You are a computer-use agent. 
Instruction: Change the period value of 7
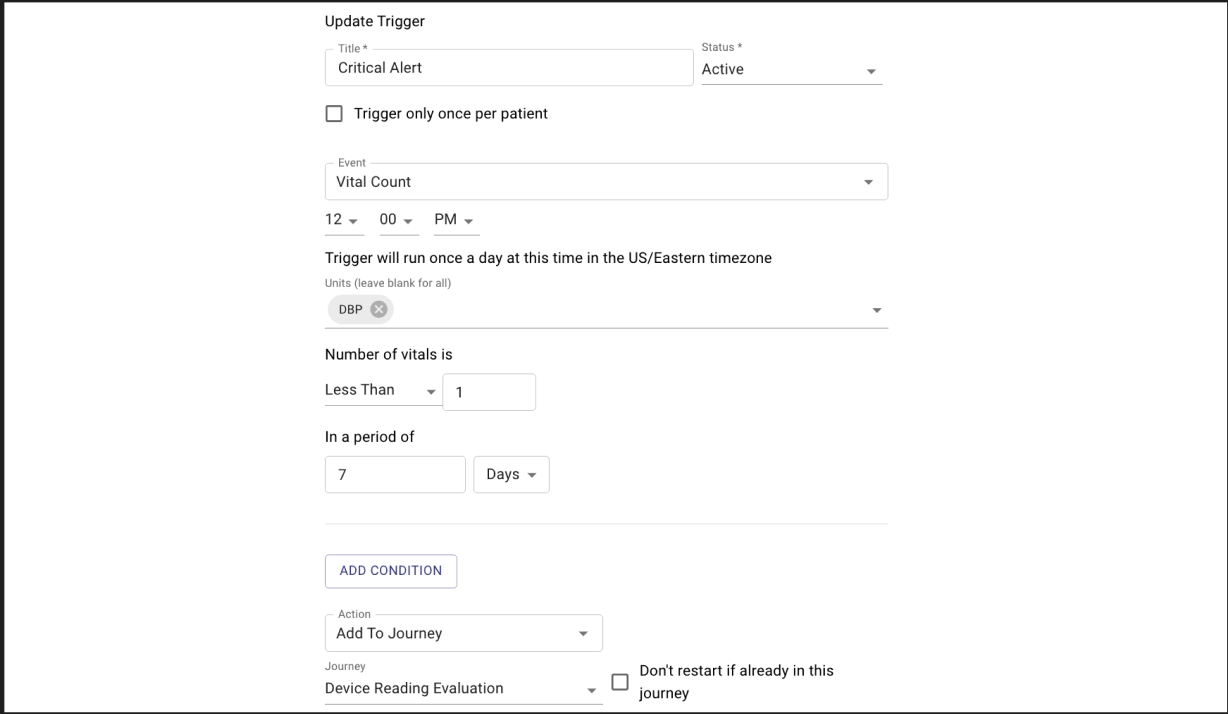[x=394, y=474]
